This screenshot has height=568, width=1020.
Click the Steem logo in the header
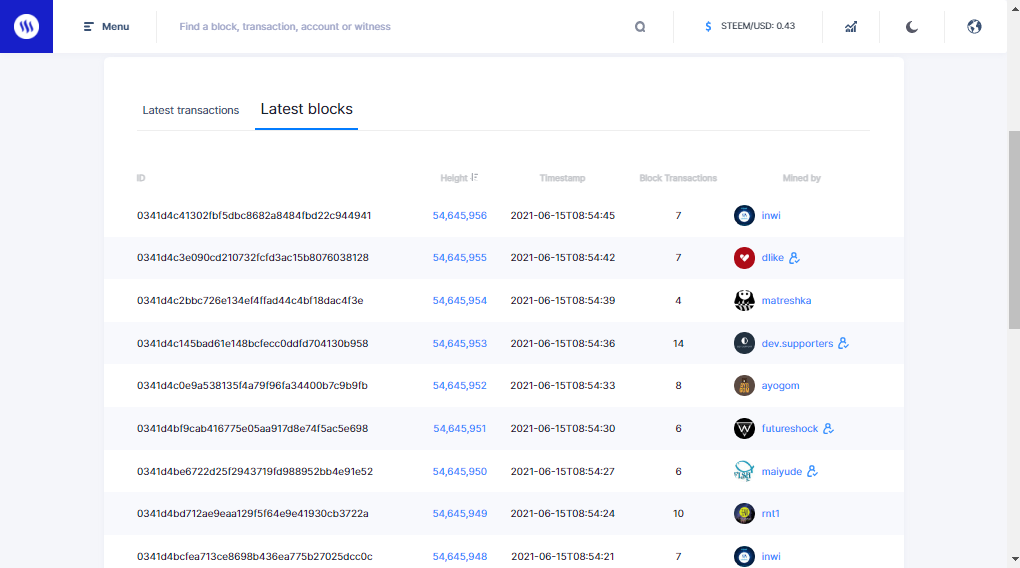(x=26, y=27)
